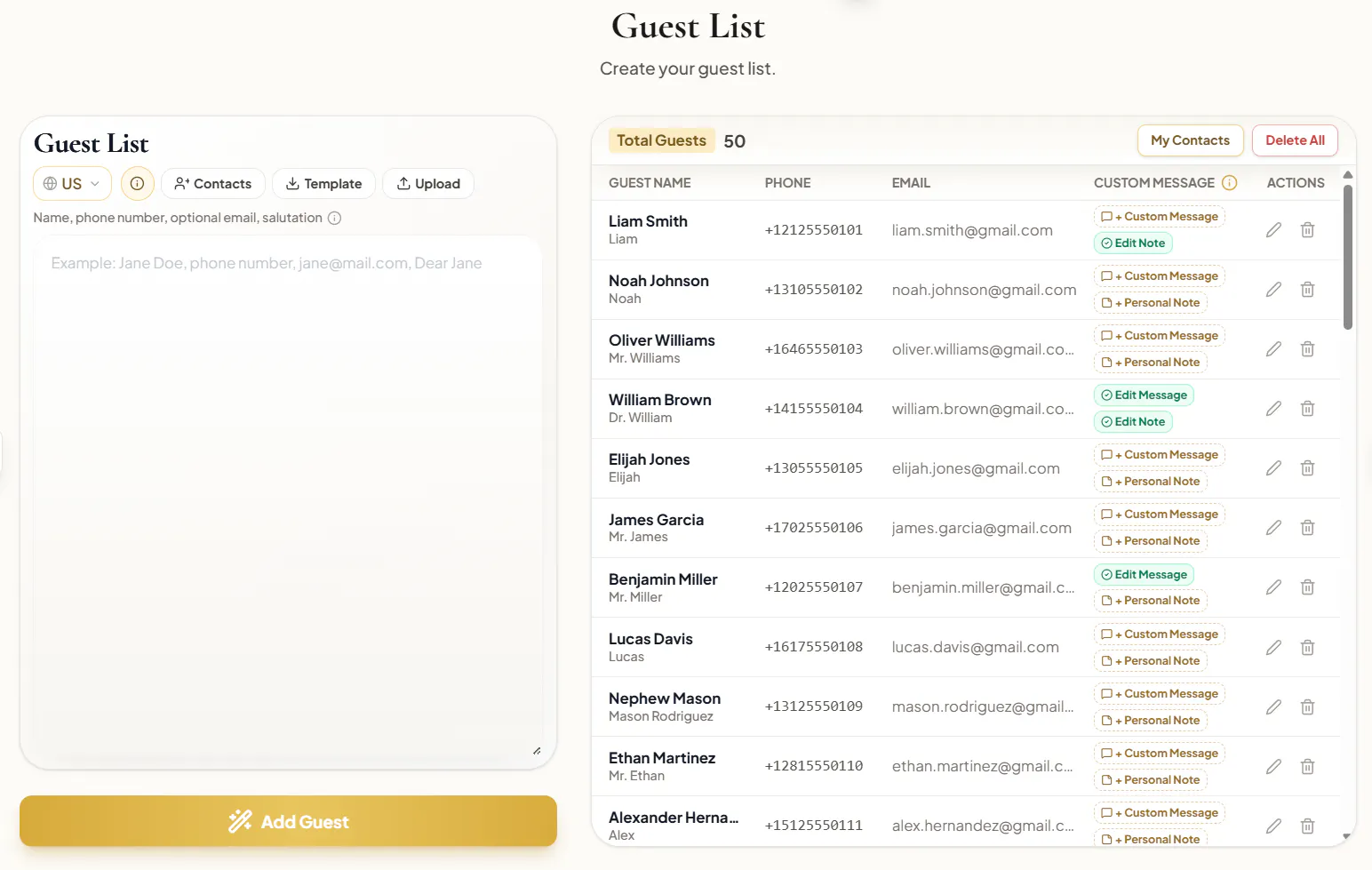
Task: Click the text area resize handle
Action: (537, 751)
